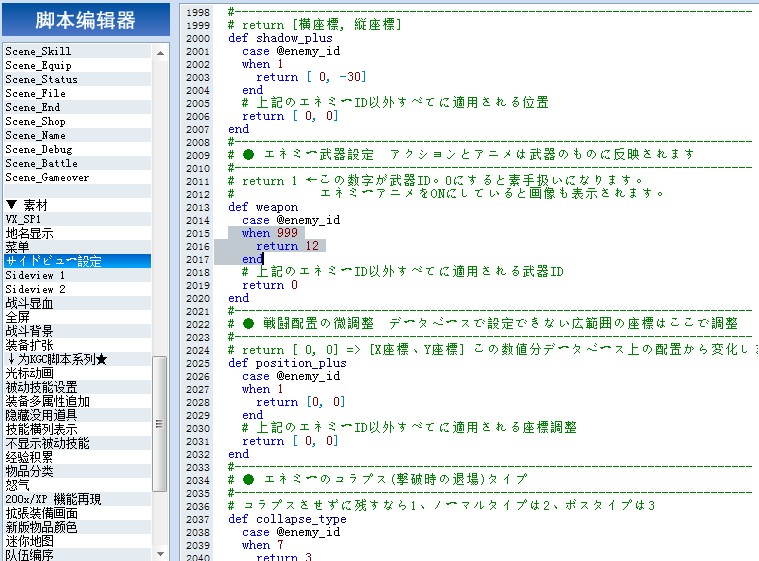Select Scene_Shop in script list

coord(78,121)
